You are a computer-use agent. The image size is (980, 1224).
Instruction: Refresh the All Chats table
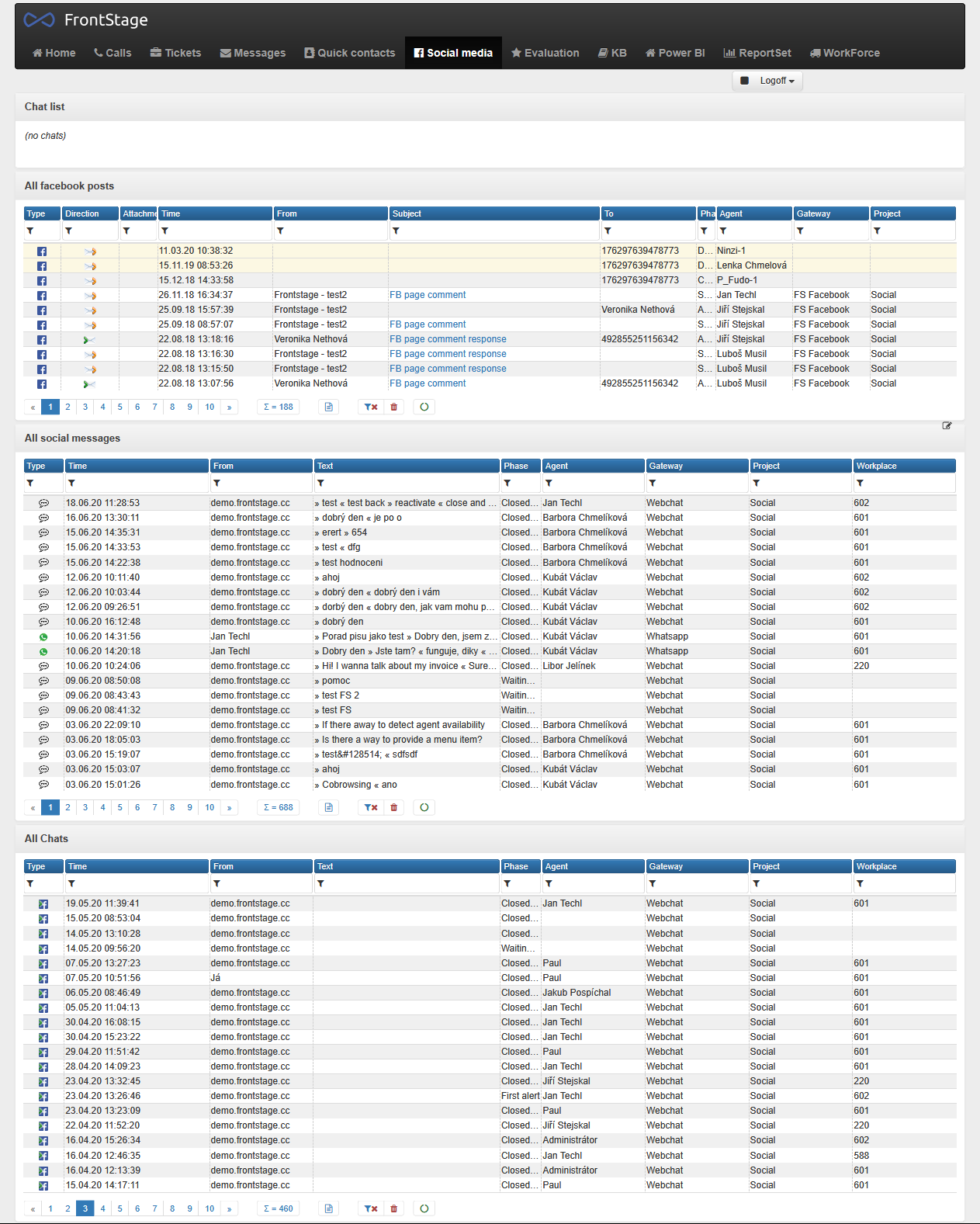tap(424, 1208)
